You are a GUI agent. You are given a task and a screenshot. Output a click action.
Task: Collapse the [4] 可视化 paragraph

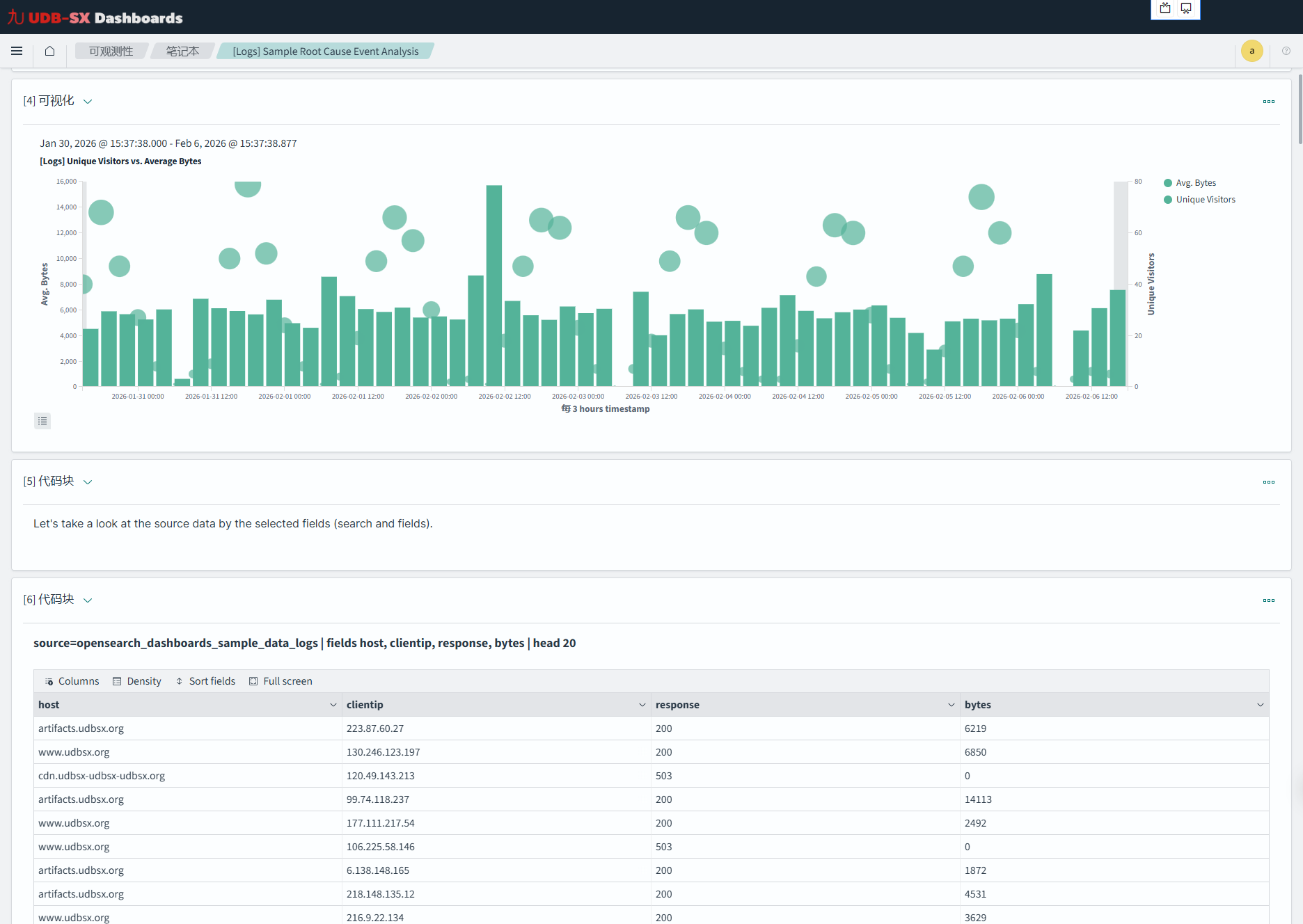tap(88, 102)
